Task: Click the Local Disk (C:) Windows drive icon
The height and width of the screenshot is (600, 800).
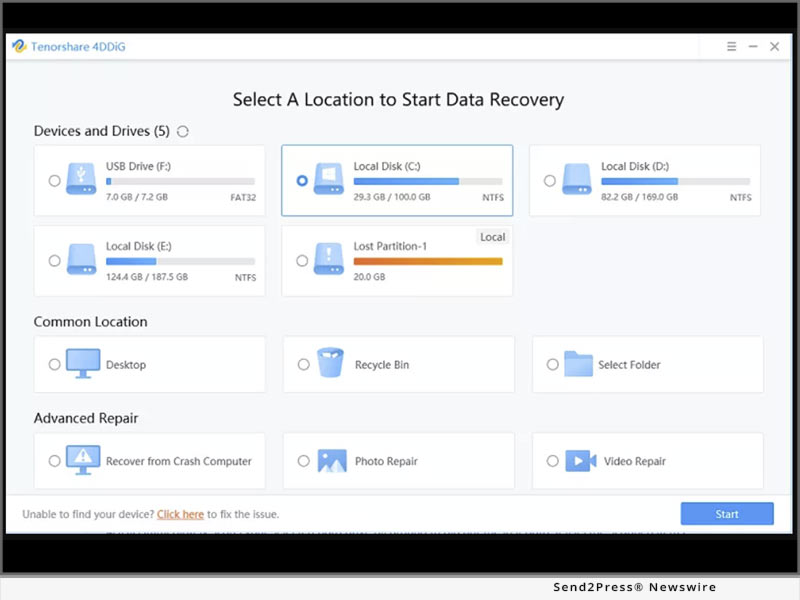Action: click(x=329, y=179)
